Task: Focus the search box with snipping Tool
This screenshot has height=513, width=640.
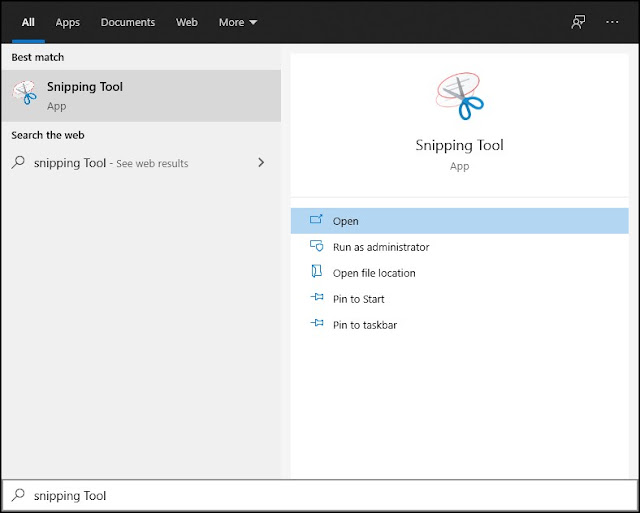Action: pos(320,495)
